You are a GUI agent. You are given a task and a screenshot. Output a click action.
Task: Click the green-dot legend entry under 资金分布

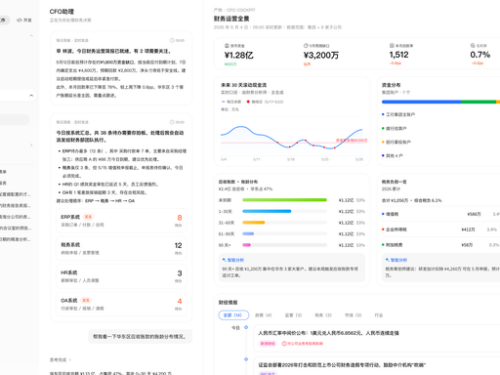[x=394, y=128]
